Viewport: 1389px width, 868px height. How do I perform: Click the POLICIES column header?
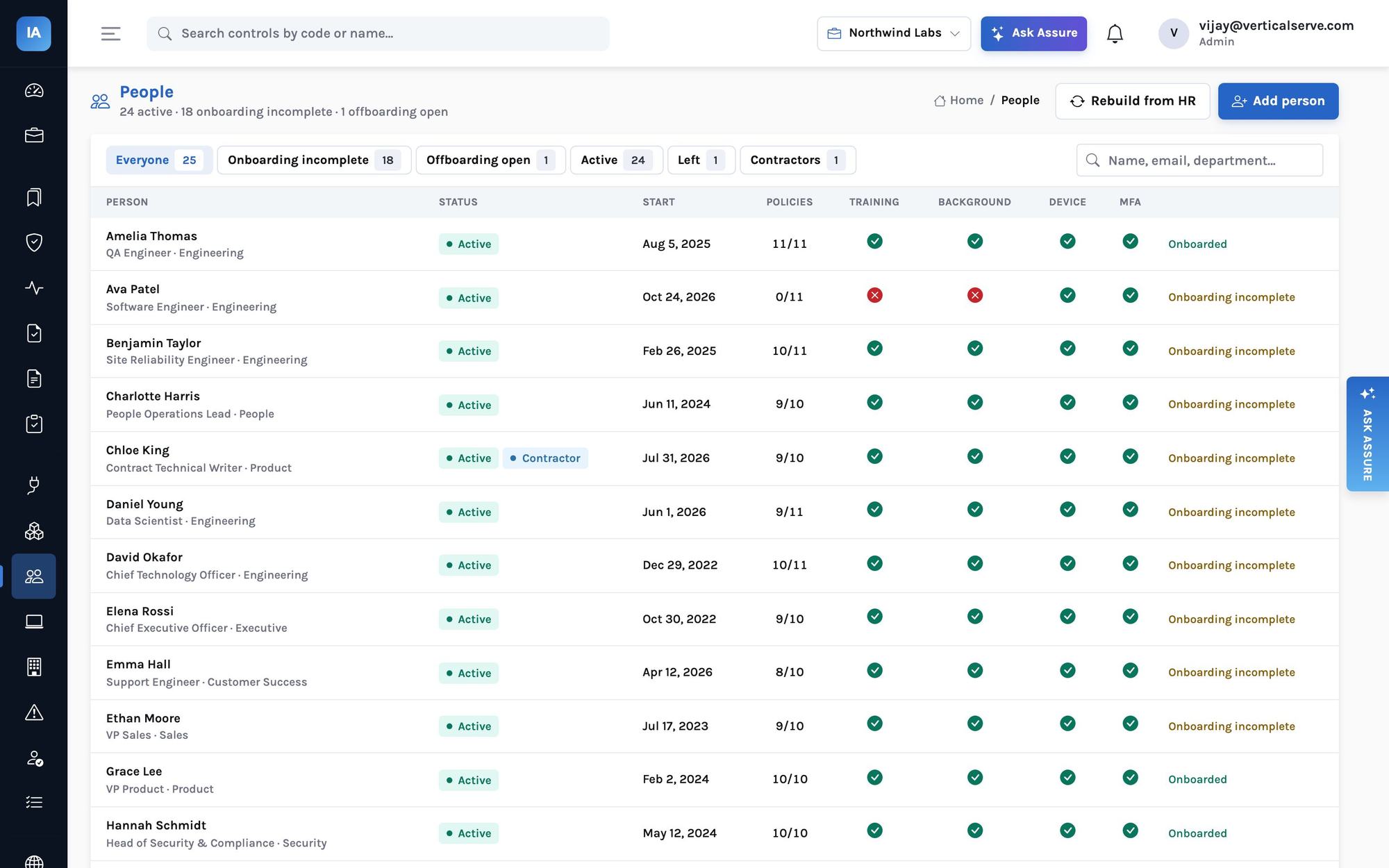click(789, 202)
